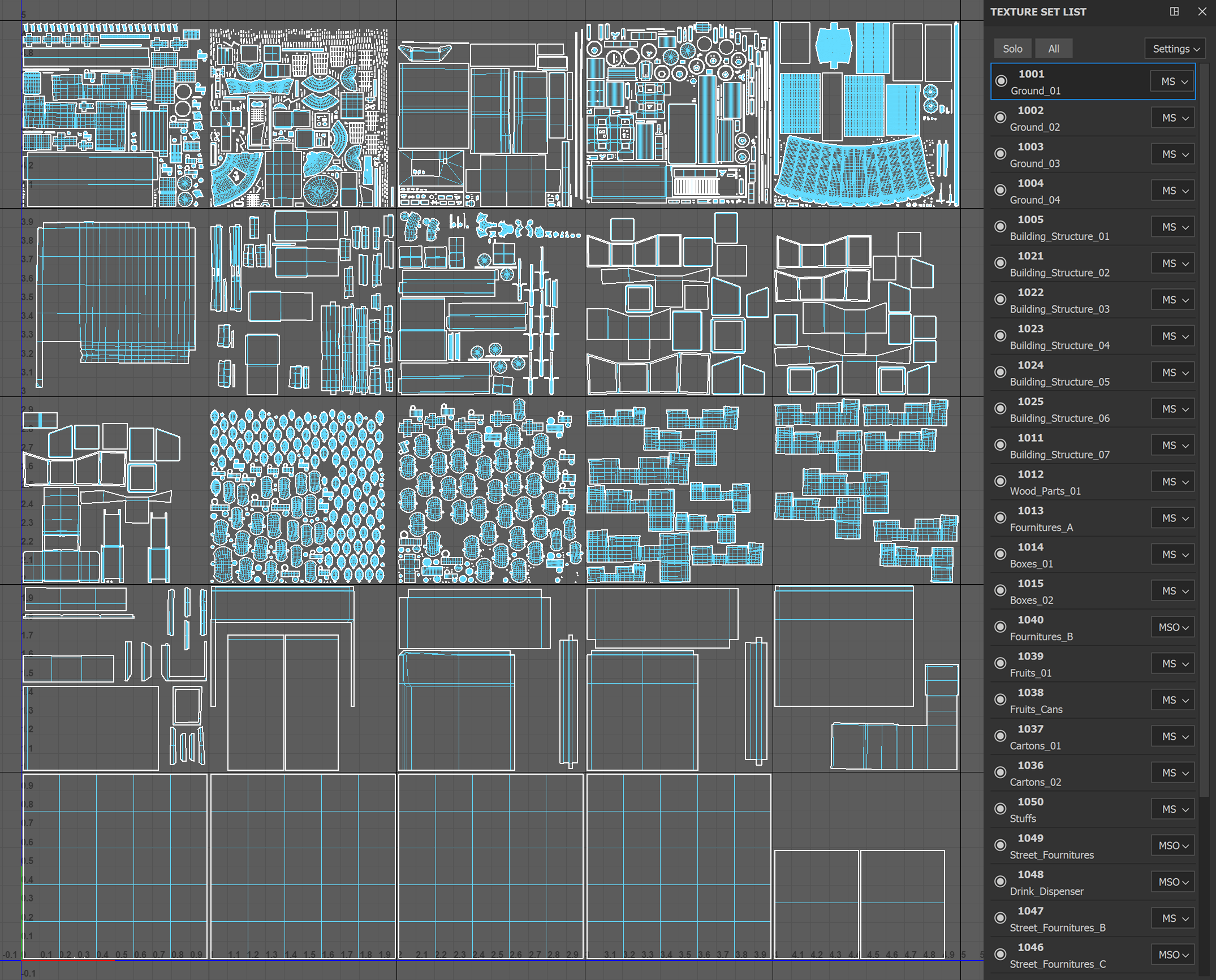Click visibility icon next to Drink_Dispenser

(1001, 882)
